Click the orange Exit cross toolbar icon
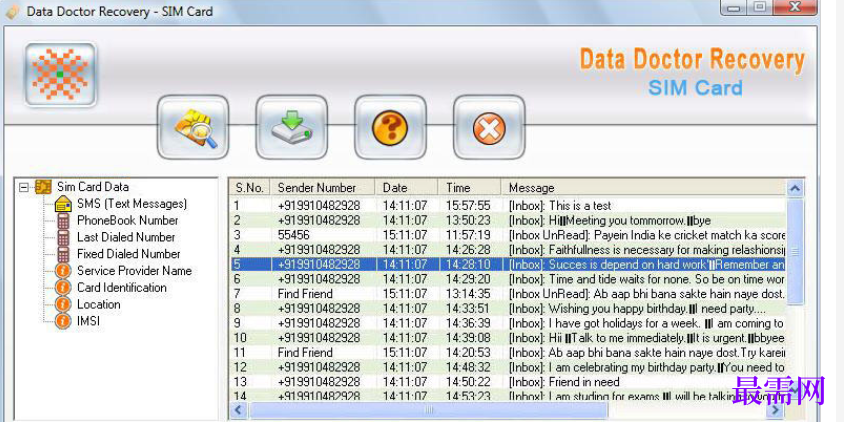The image size is (844, 422). 489,128
